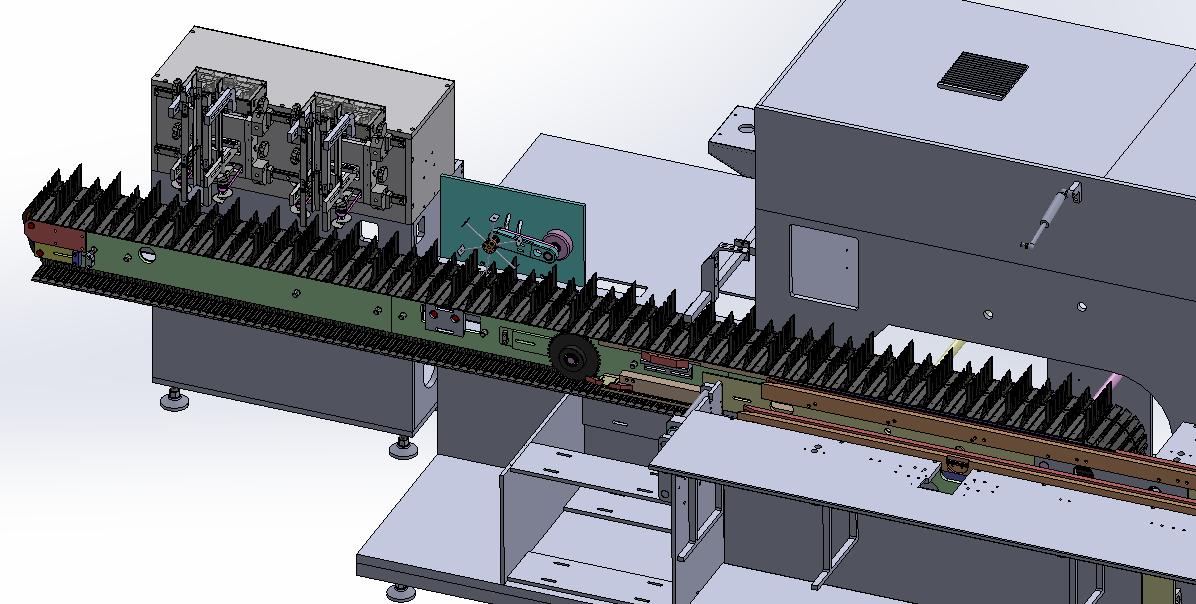Select the leveling foot under the bottom frame
This screenshot has width=1196, height=604.
click(x=402, y=591)
